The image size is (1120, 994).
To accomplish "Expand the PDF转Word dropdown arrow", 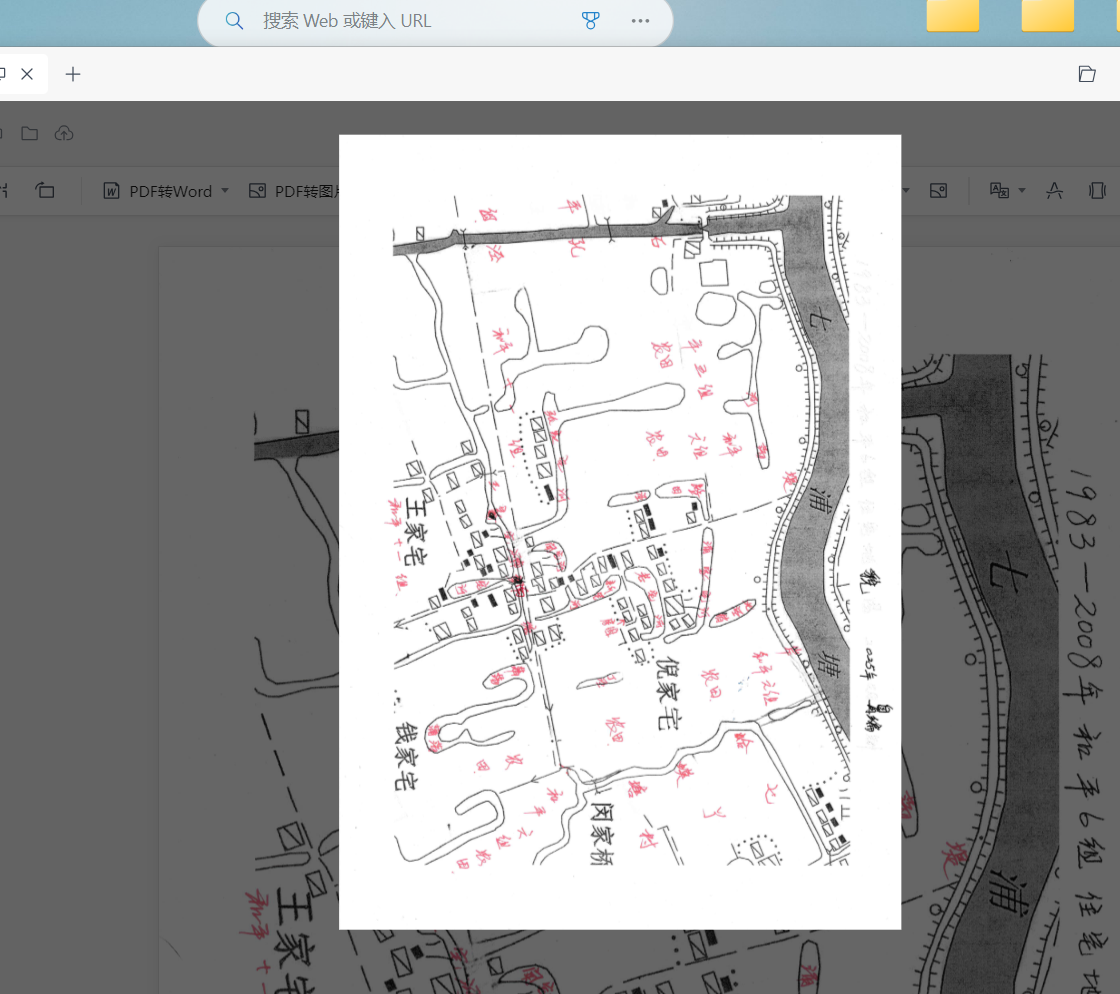I will (x=225, y=191).
